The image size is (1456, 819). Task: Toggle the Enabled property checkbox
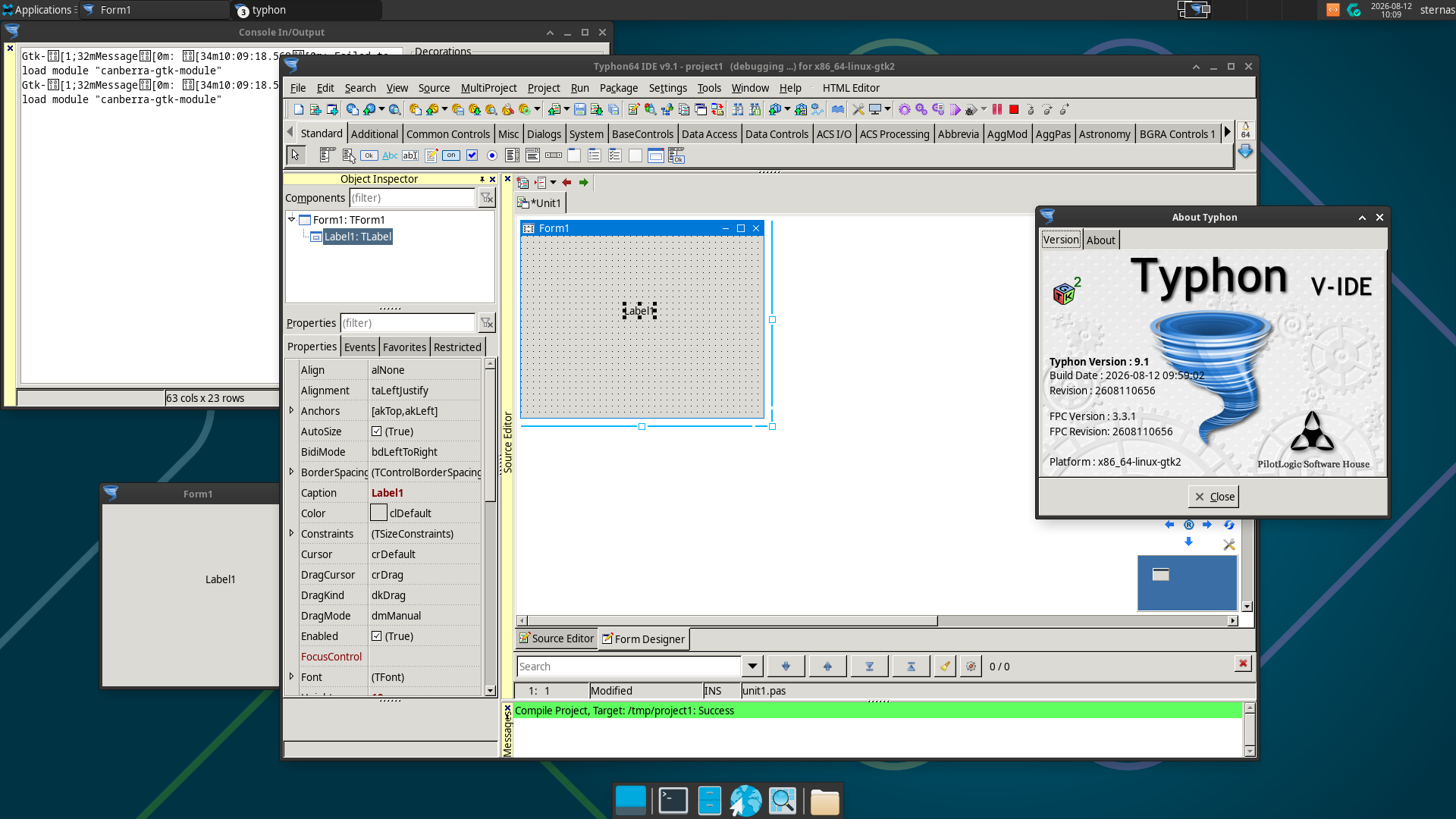click(377, 636)
